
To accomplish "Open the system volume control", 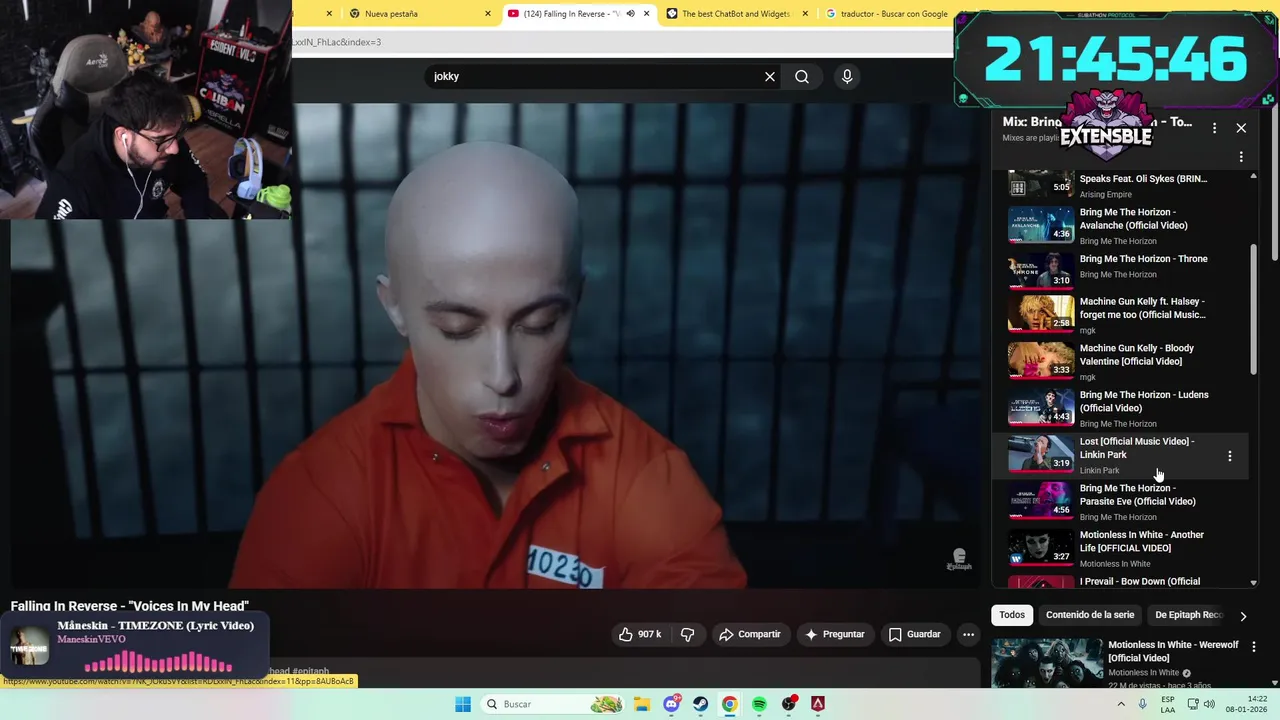I will 1209,704.
